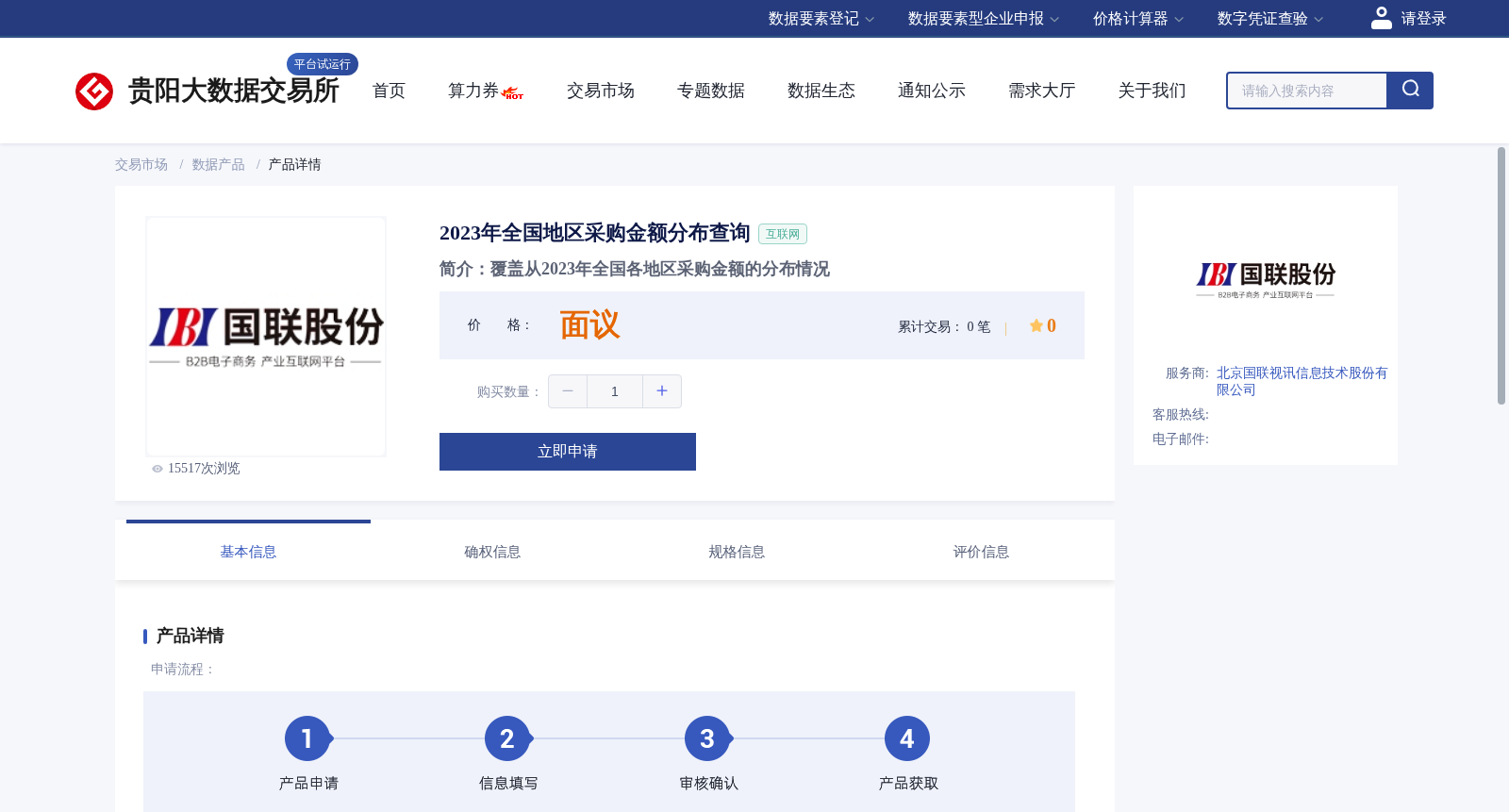Expand the 数据要素型企业申报 dropdown
Image resolution: width=1509 pixels, height=812 pixels.
pyautogui.click(x=984, y=19)
